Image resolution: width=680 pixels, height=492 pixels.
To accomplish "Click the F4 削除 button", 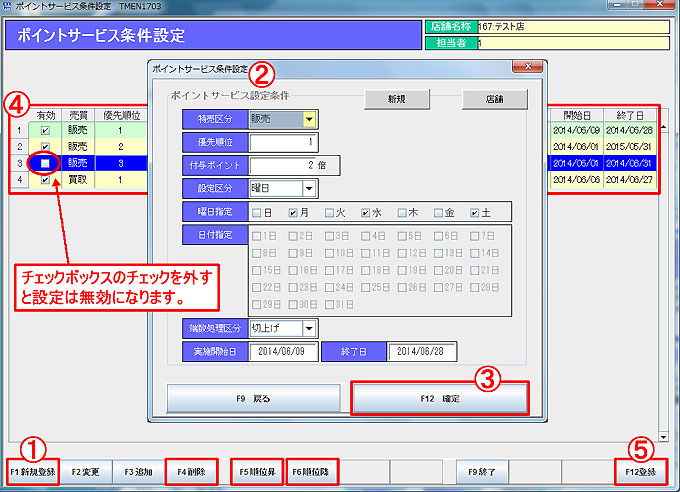I will click(191, 472).
